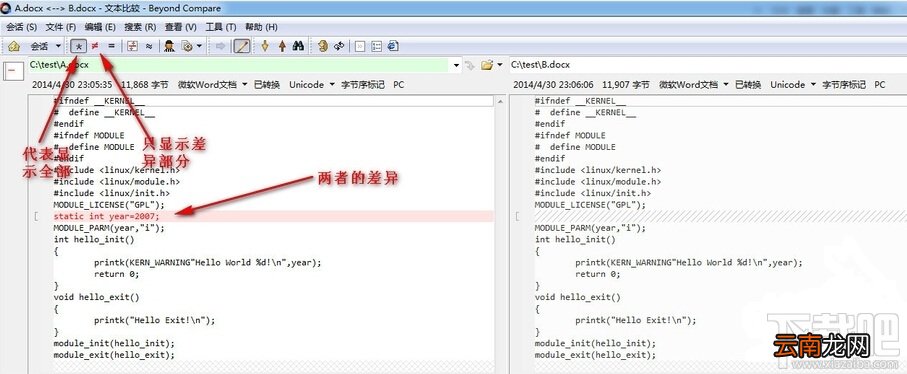Viewport: 907px width, 374px height.
Task: Click printk("Hello Exit!\n"); in right pane
Action: pyautogui.click(x=636, y=320)
